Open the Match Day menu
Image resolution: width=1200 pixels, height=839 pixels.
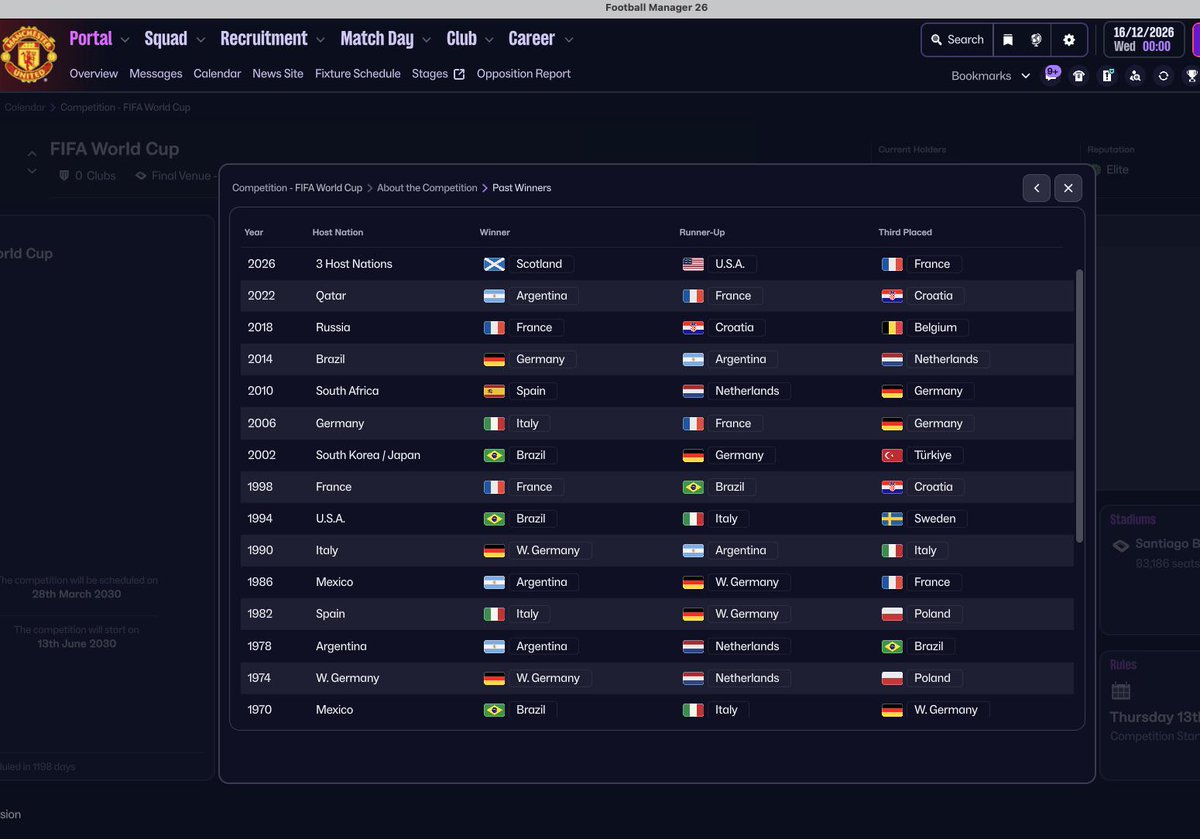tap(377, 39)
